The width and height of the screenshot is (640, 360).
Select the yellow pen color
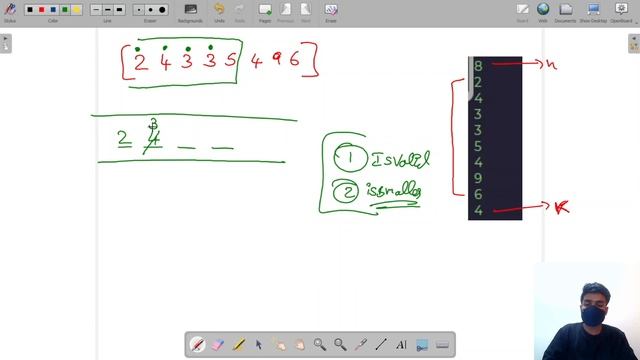tap(76, 9)
